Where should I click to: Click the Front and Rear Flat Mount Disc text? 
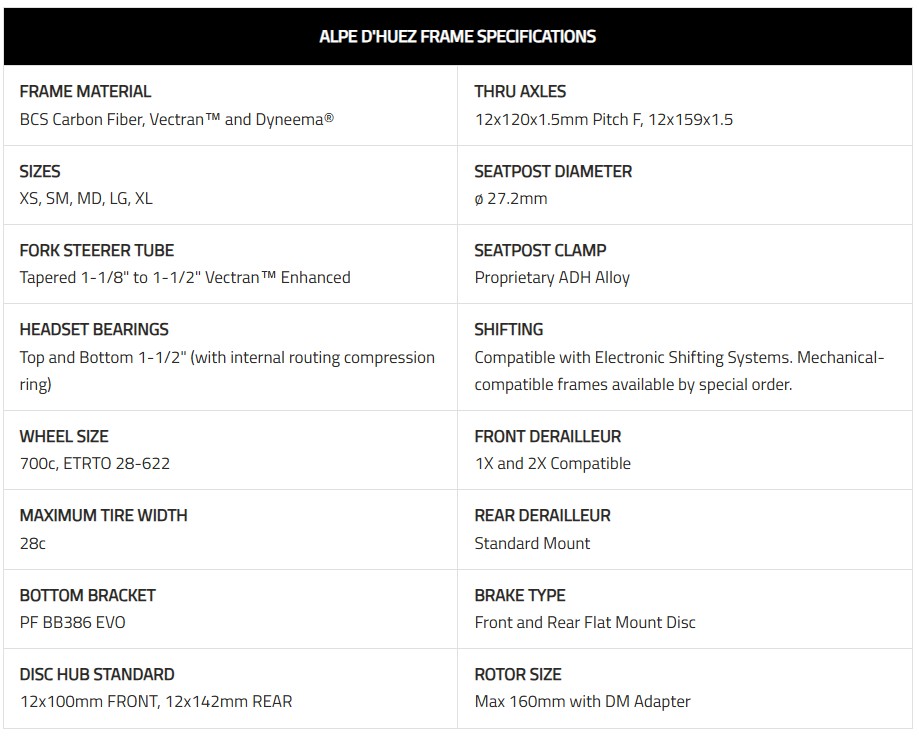[x=585, y=622]
